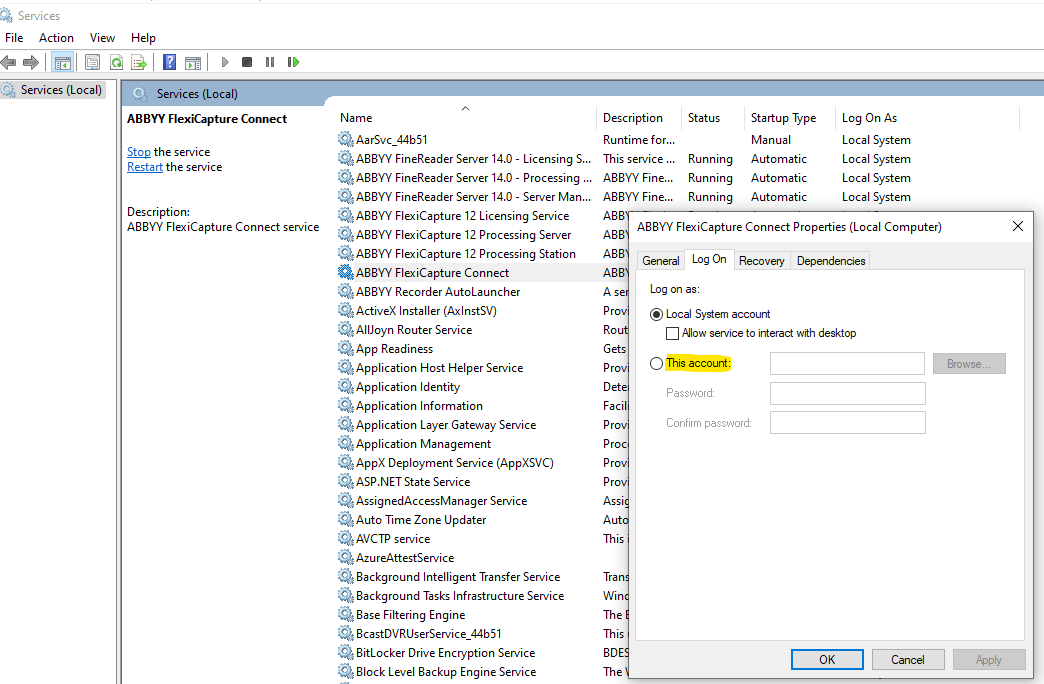The image size is (1044, 684).
Task: Click the gear icon beside Base Filtering Engine
Action: (345, 614)
